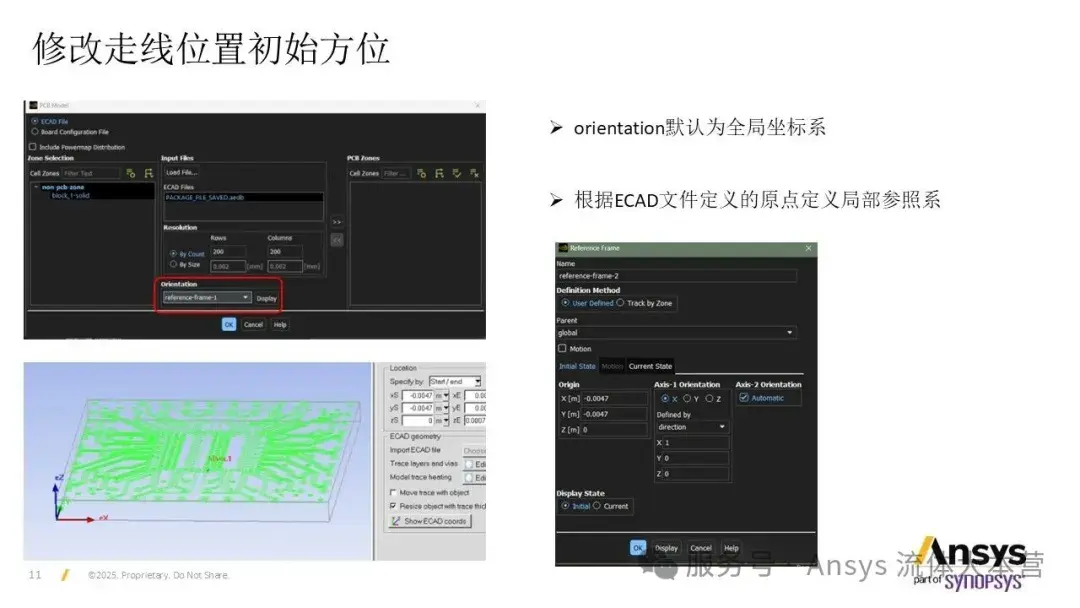Select Track by Zone definition method
Screen dimensions: 1080x608
click(x=621, y=303)
